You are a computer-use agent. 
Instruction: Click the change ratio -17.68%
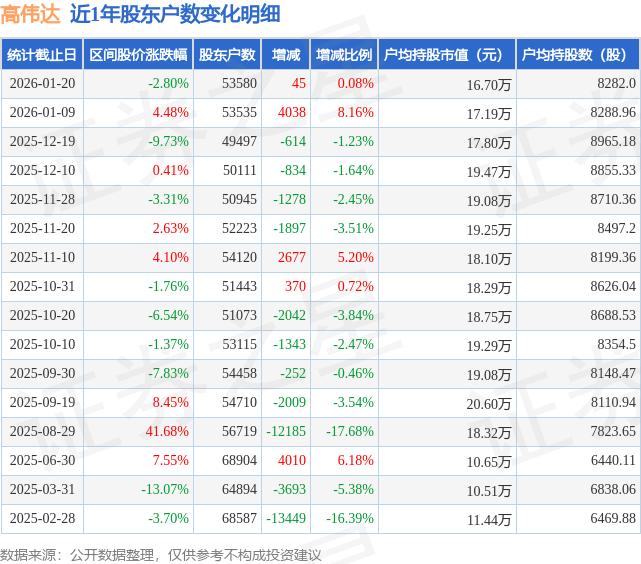350,432
